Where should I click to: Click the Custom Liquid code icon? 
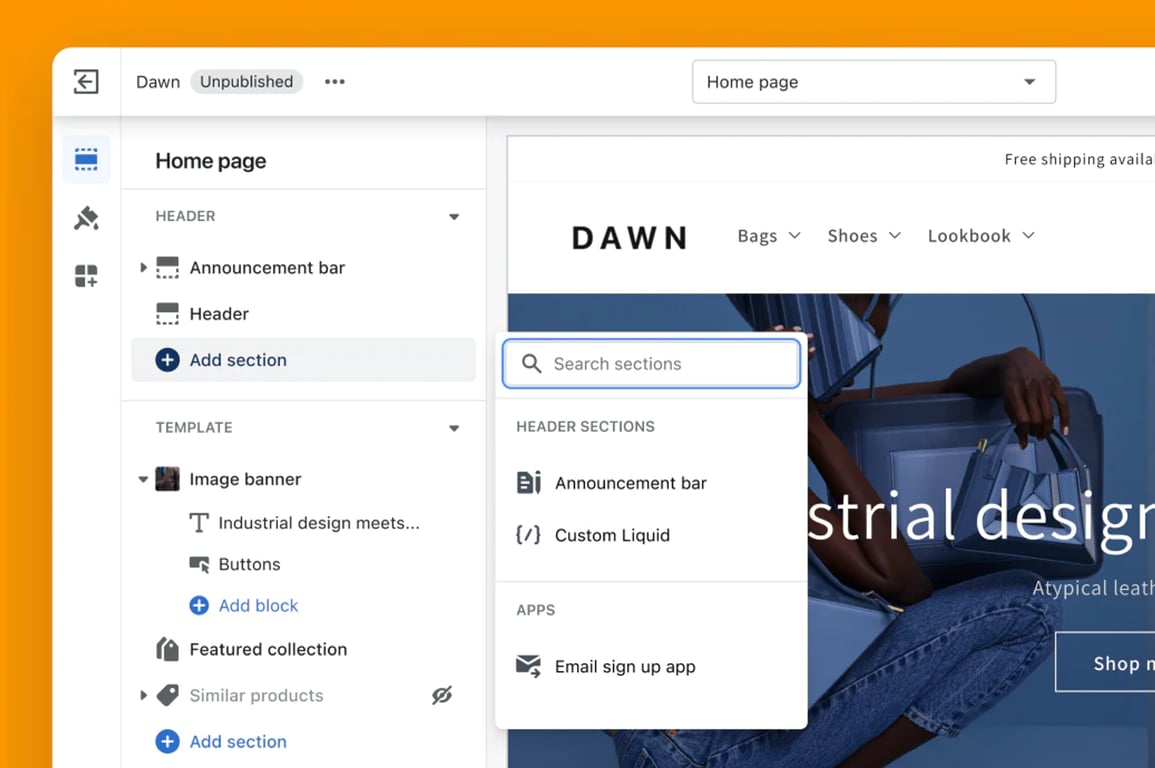(528, 535)
